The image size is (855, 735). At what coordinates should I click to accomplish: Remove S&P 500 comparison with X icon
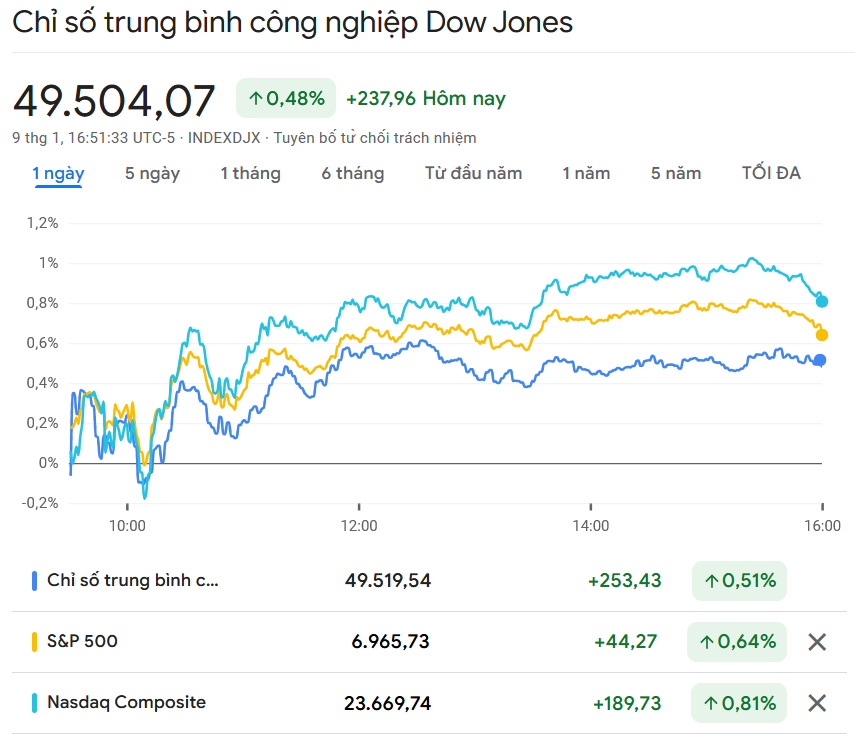click(817, 642)
